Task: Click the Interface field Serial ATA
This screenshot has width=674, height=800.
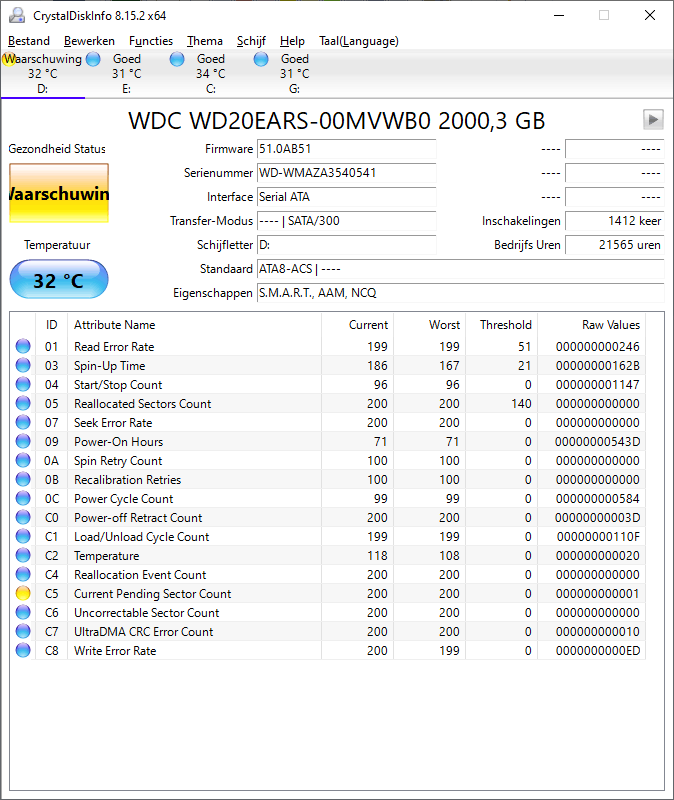Action: point(346,197)
